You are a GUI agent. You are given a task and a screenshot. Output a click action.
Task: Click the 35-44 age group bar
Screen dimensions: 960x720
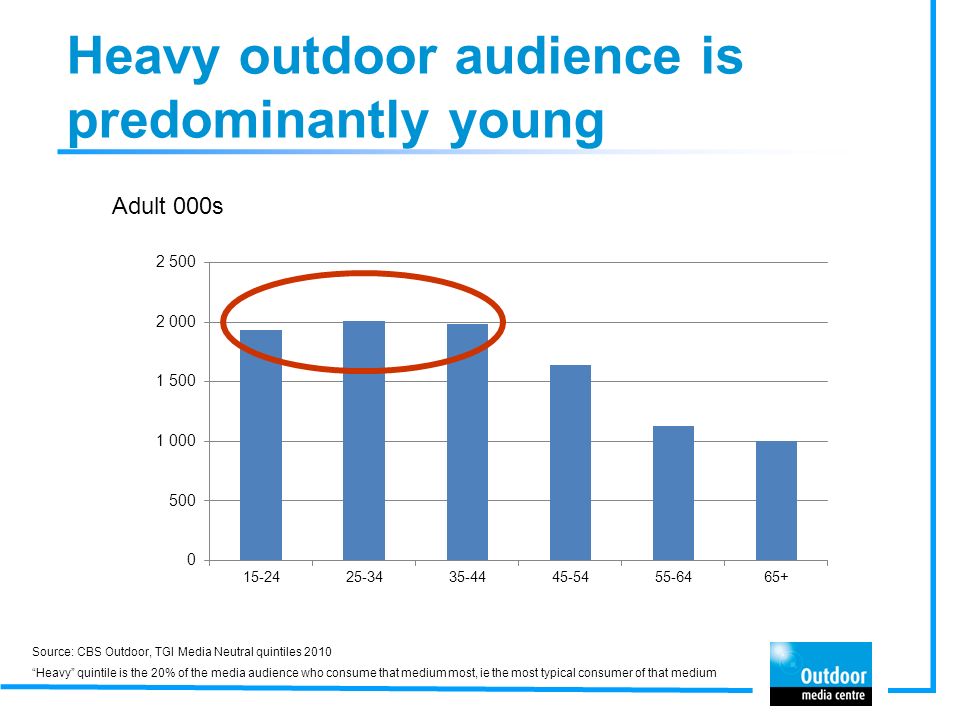[x=467, y=442]
